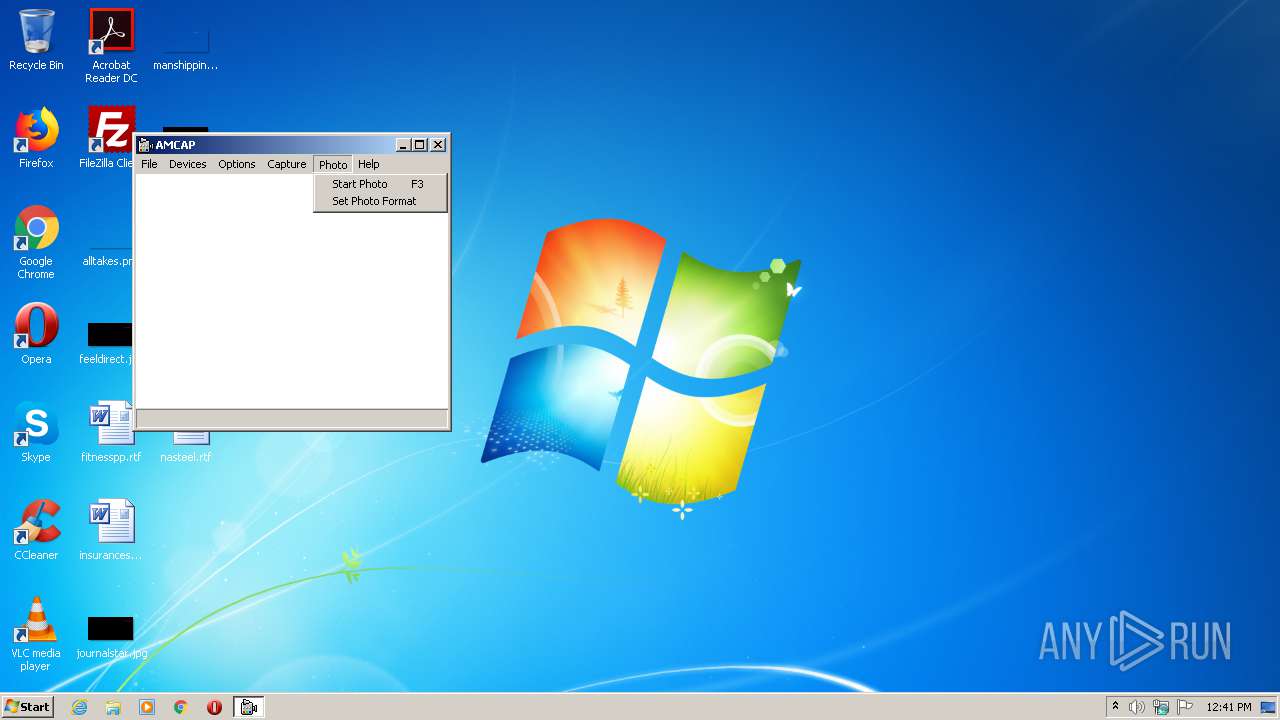Image resolution: width=1280 pixels, height=720 pixels.
Task: Click the Show desktop button
Action: (1270, 707)
